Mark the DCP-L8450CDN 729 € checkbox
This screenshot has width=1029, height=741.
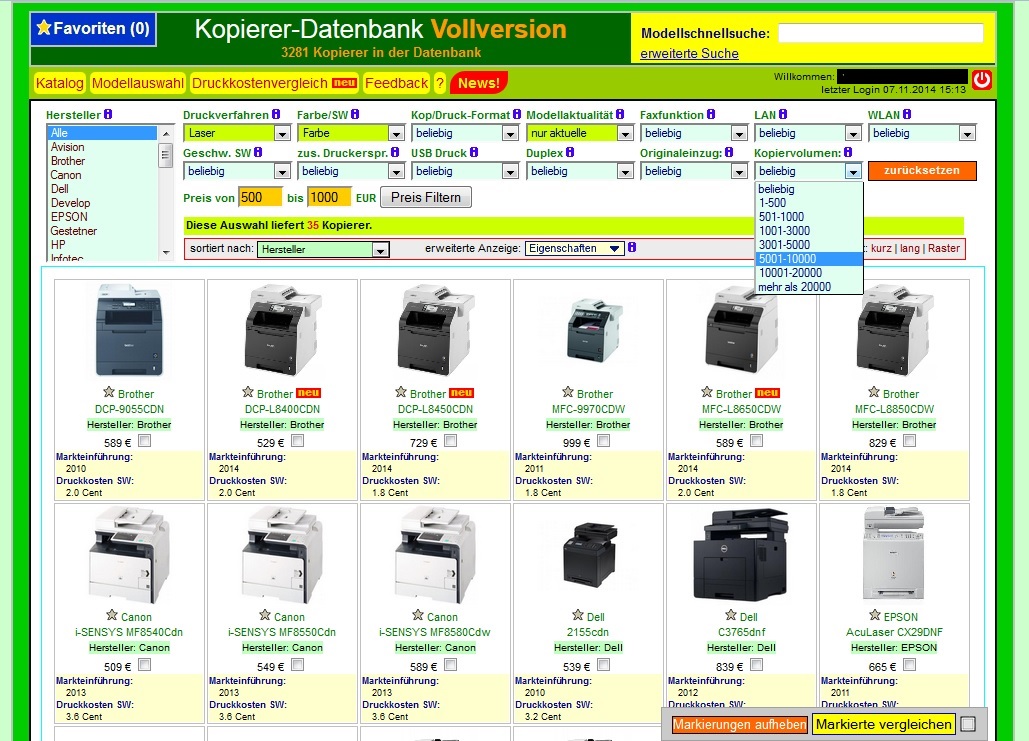coord(450,441)
